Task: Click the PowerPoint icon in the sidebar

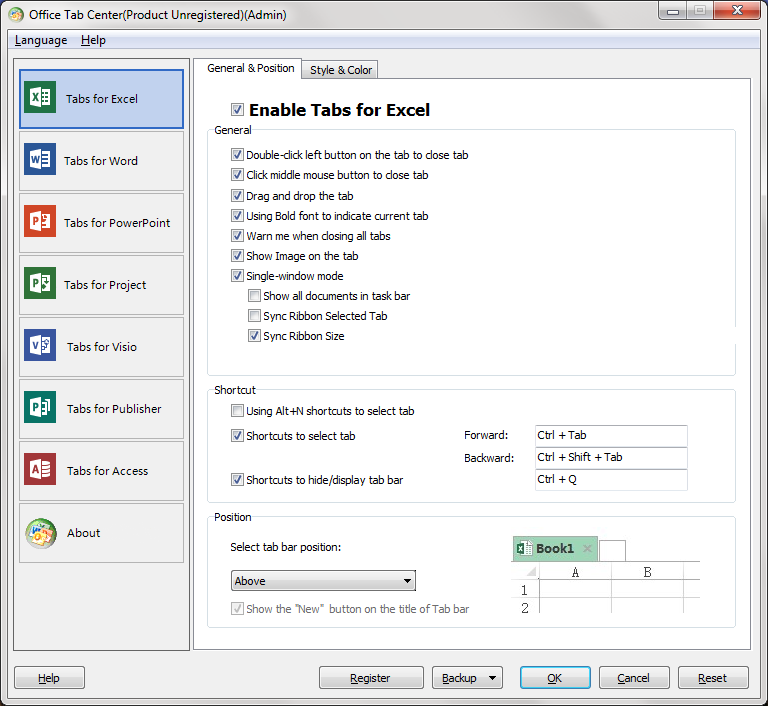Action: click(40, 222)
